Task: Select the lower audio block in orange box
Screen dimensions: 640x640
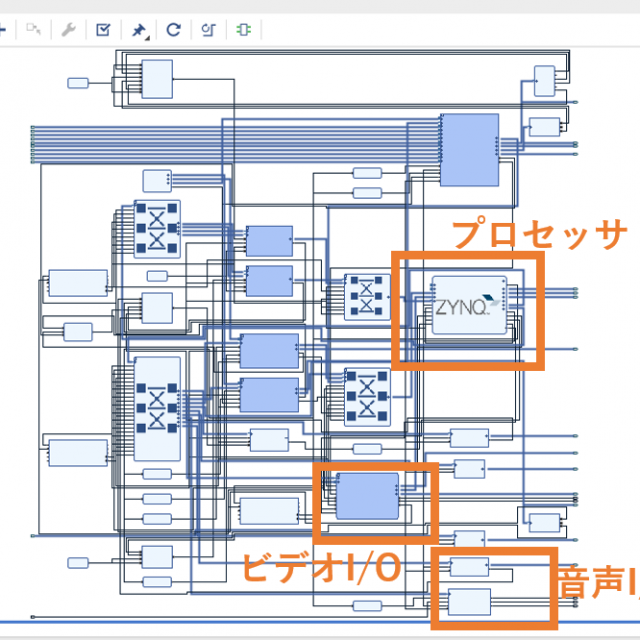Action: click(469, 602)
